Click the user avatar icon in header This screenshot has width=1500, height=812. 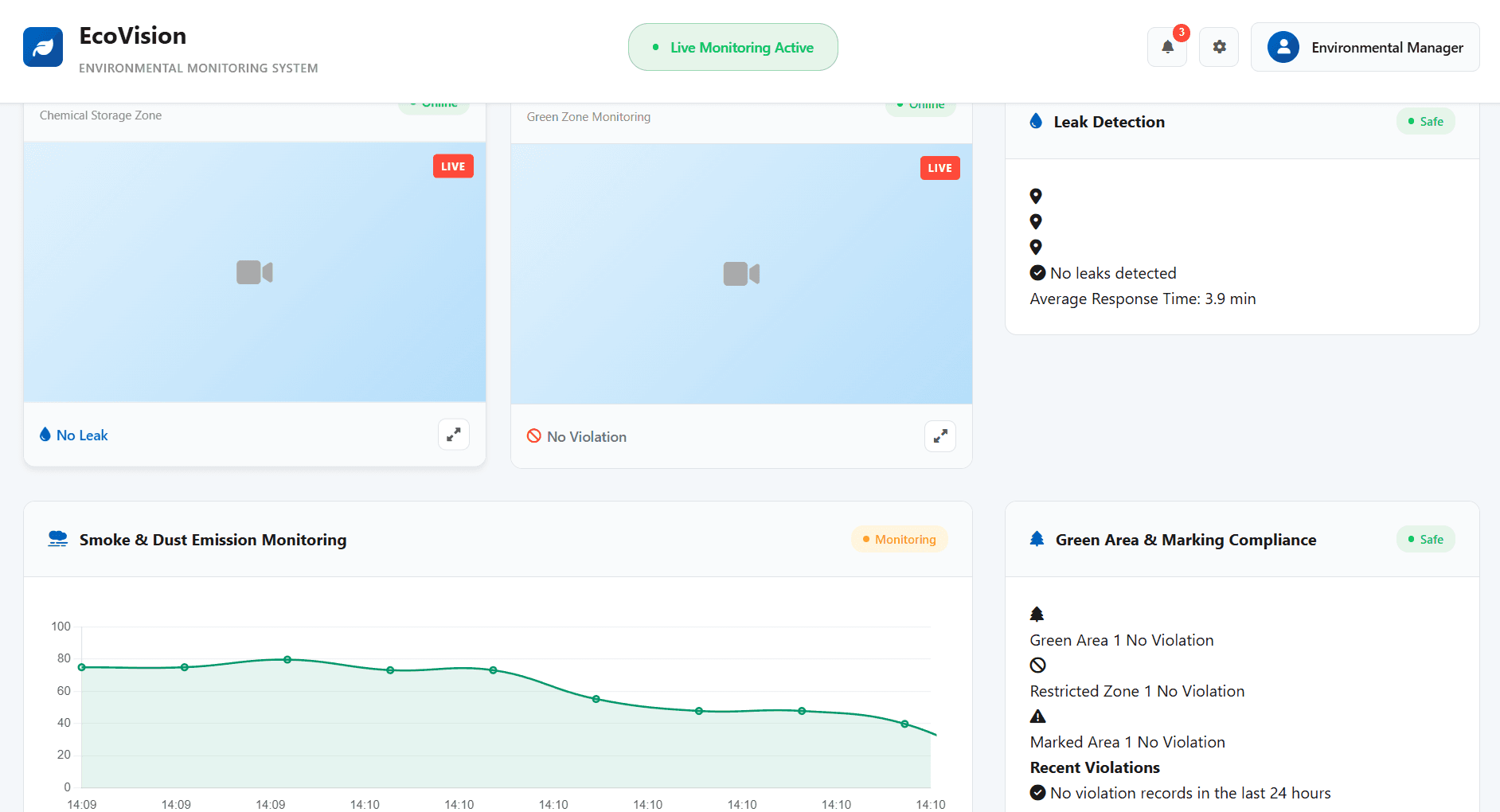click(1283, 47)
